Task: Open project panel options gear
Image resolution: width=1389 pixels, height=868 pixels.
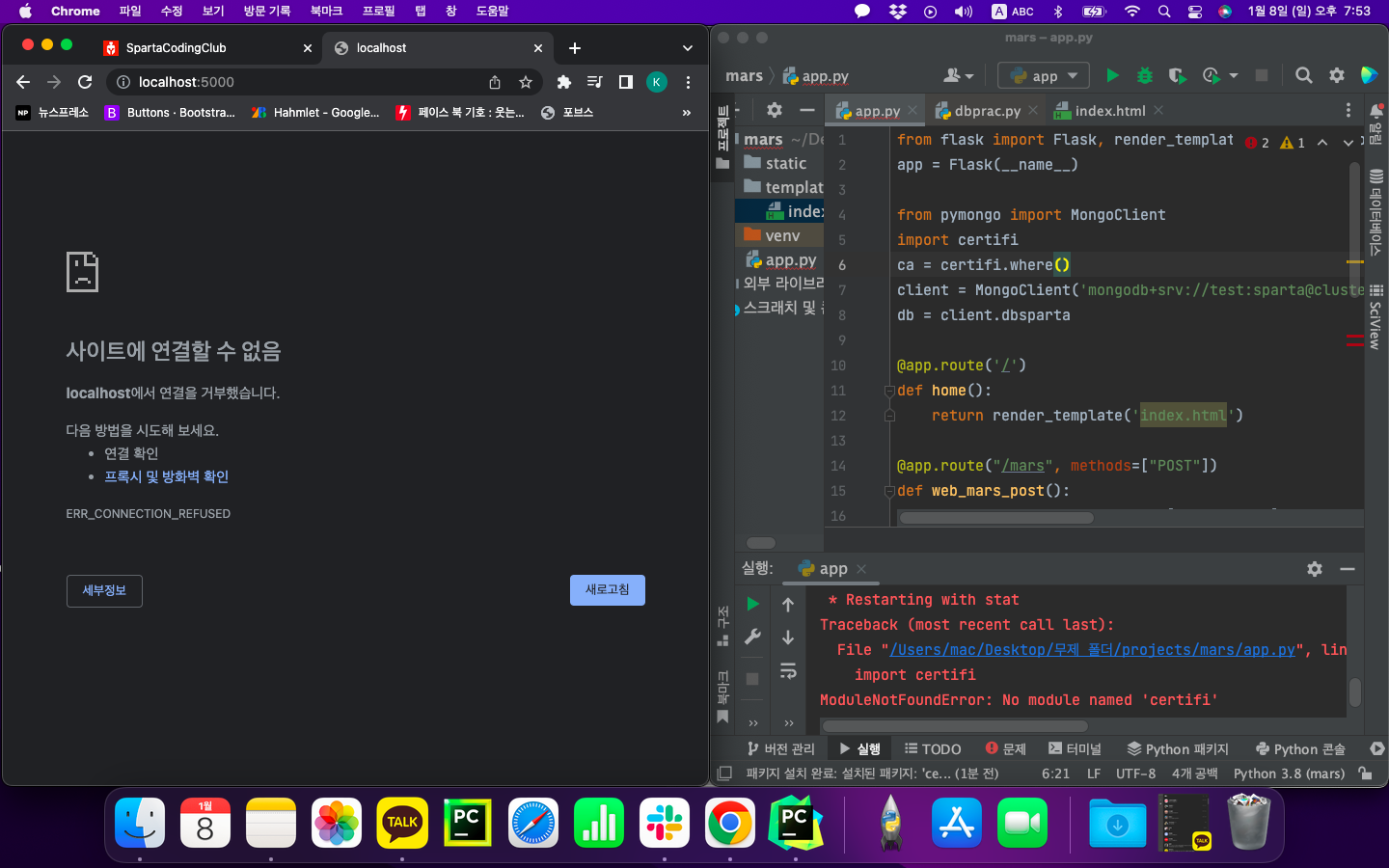Action: pos(775,110)
